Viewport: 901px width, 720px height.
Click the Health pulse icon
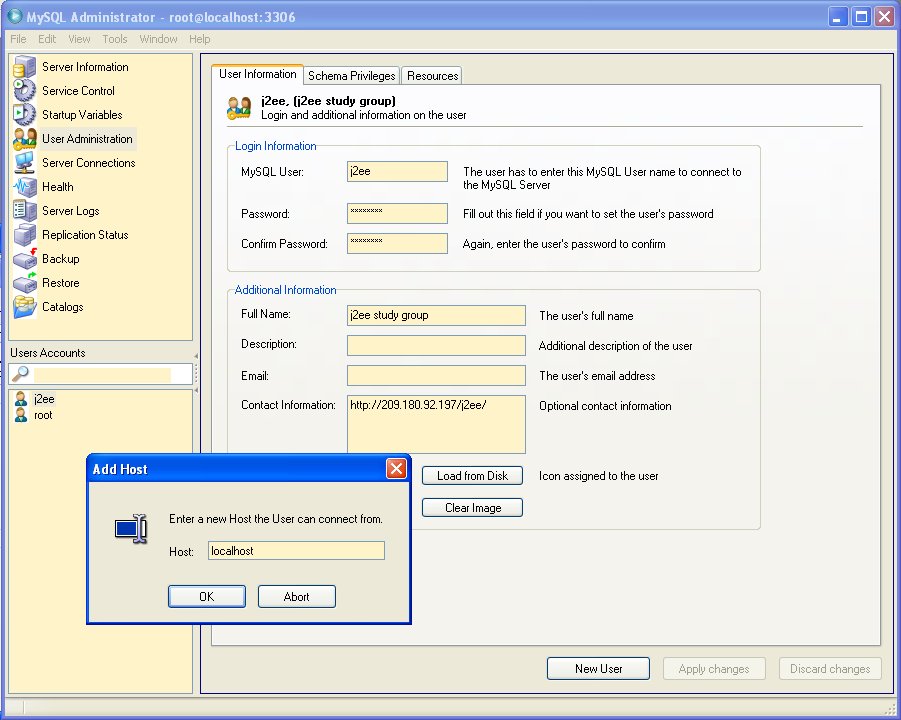(x=25, y=187)
